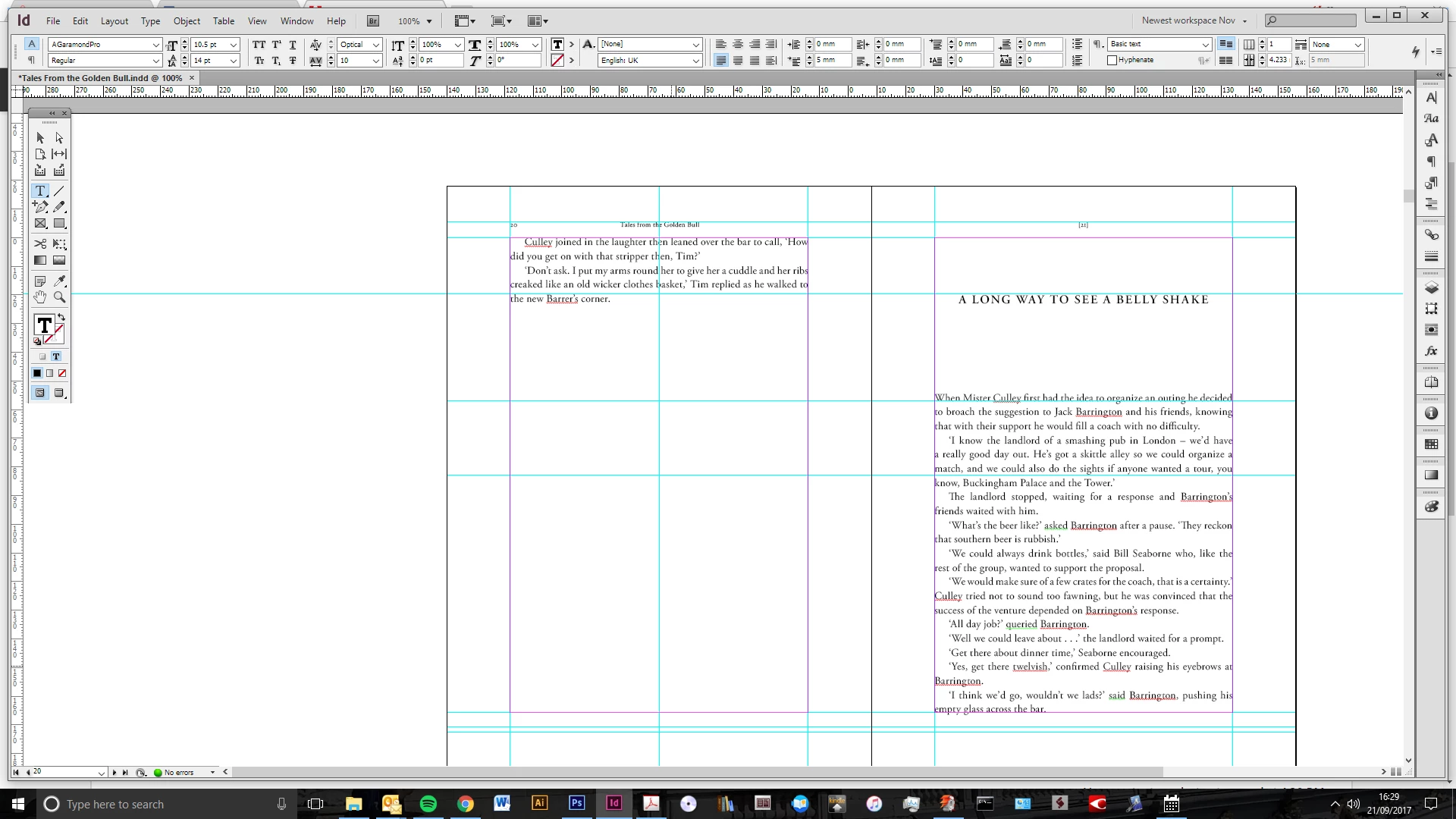Viewport: 1456px width, 819px height.
Task: Select the Eyedropper tool
Action: coord(59,281)
